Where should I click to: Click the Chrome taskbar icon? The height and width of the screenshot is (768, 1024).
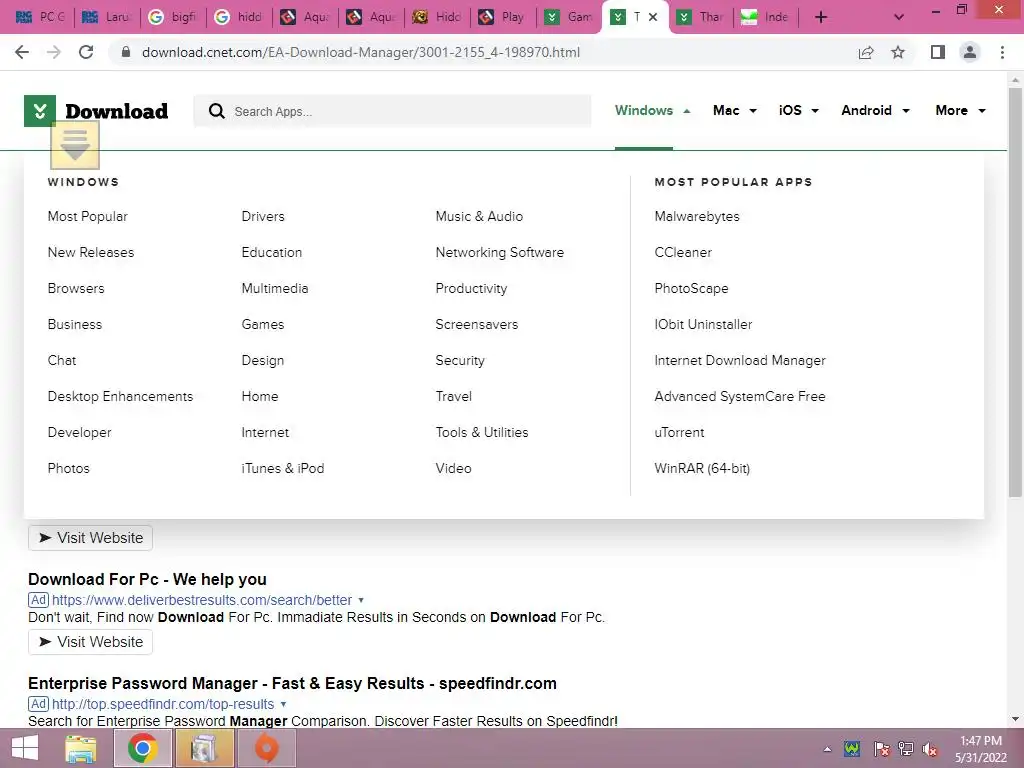142,748
